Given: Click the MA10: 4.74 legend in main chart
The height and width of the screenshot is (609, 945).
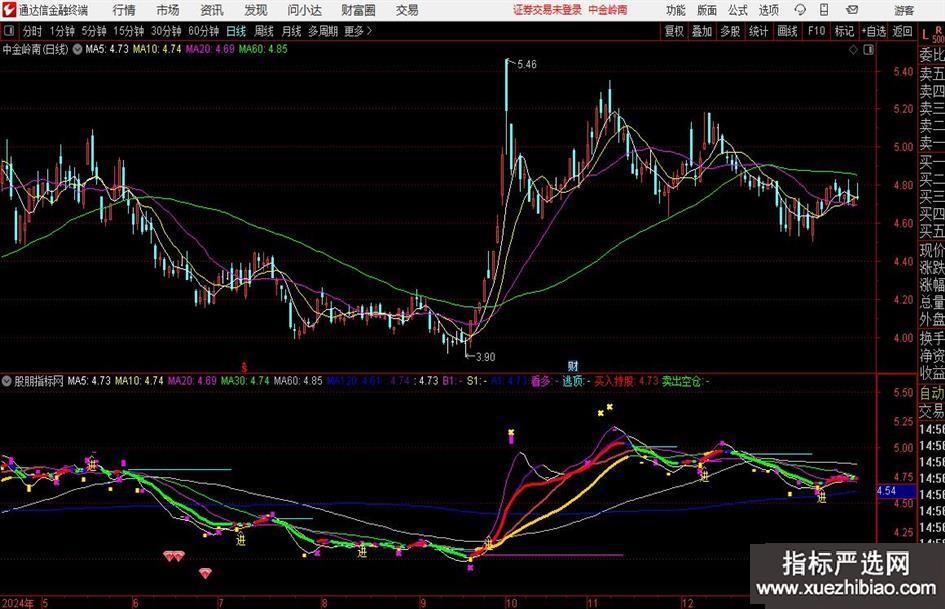Looking at the screenshot, I should click(x=157, y=49).
